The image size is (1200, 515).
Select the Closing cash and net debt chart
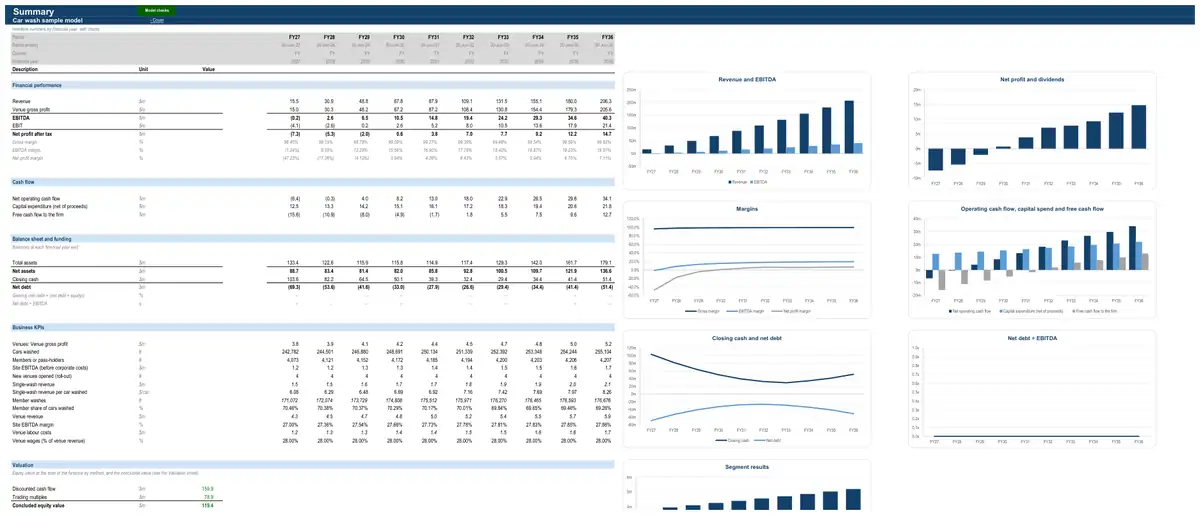tap(746, 388)
